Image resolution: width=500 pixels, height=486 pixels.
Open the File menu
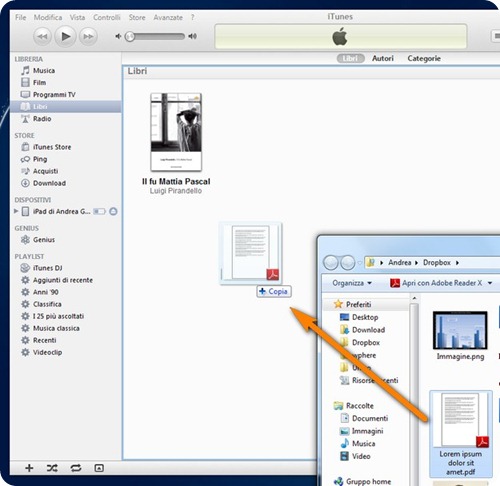click(21, 17)
